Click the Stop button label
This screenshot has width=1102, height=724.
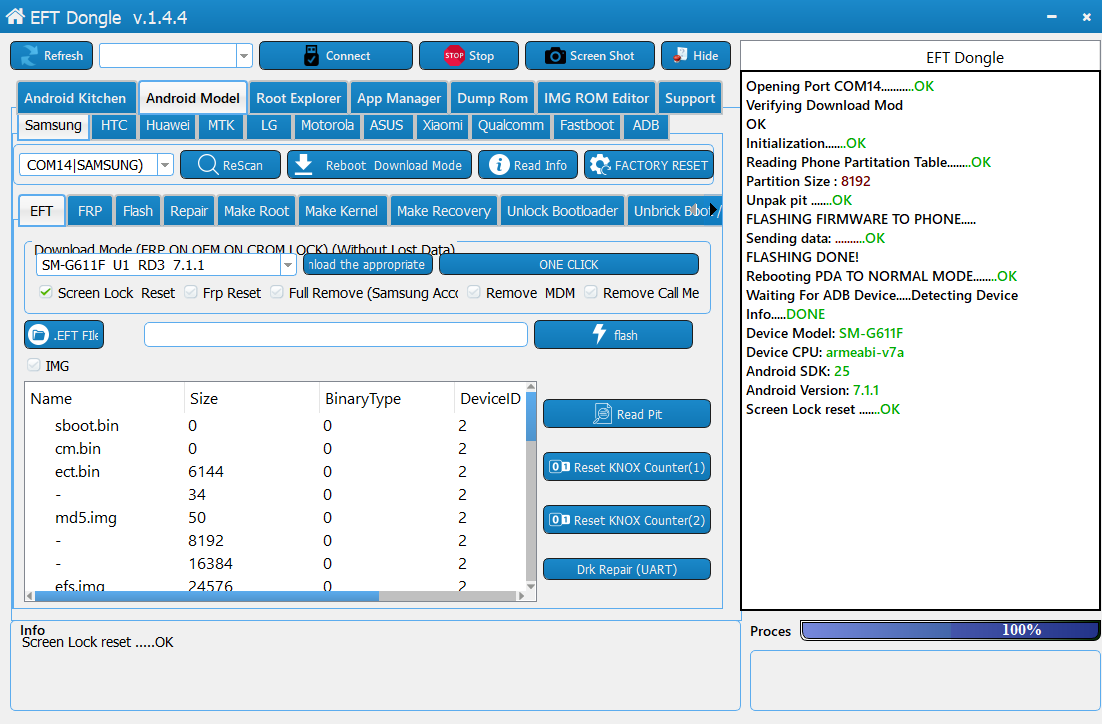[x=481, y=56]
